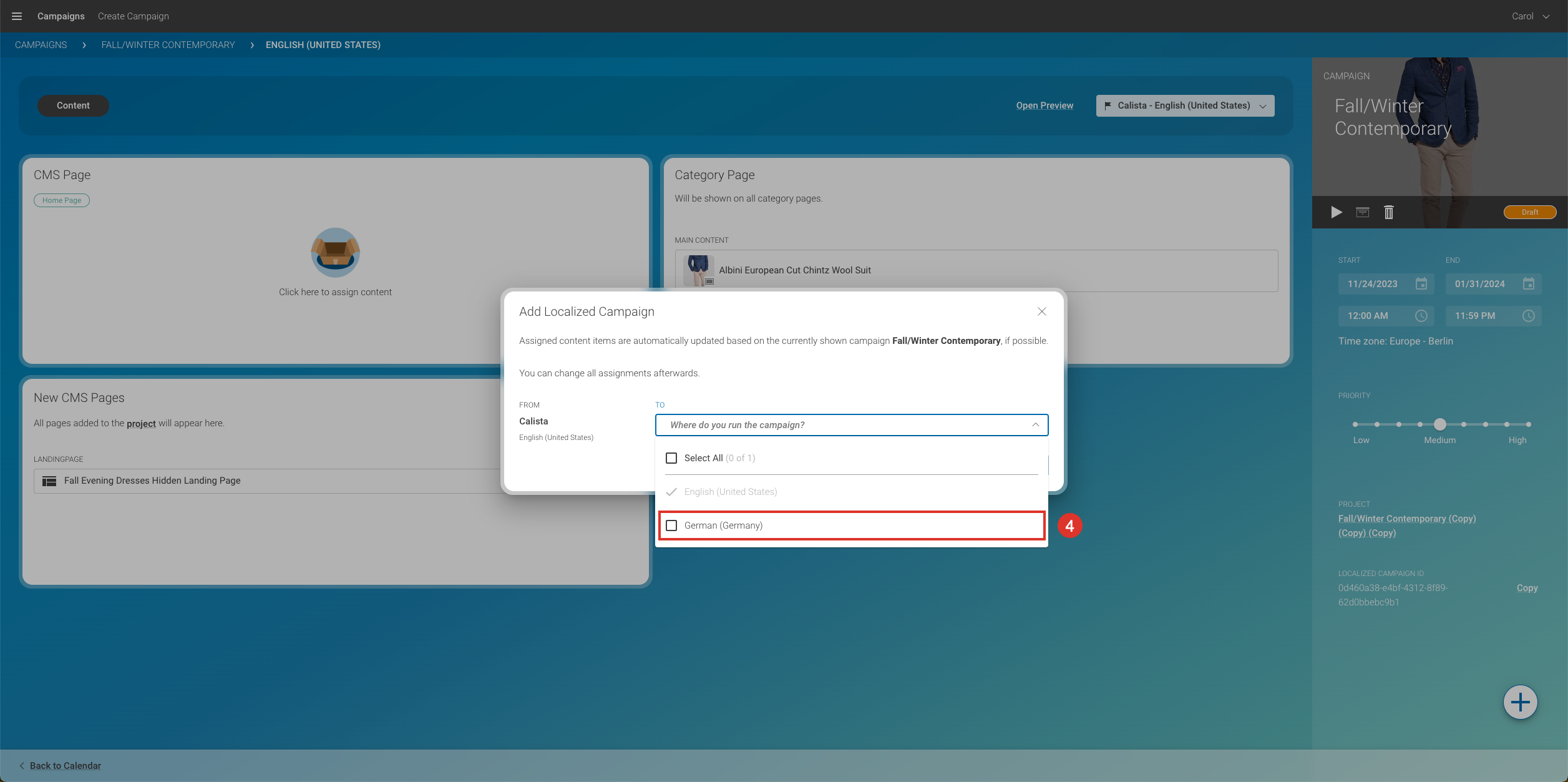Toggle the Draft status badge
Viewport: 1568px width, 782px height.
1529,212
